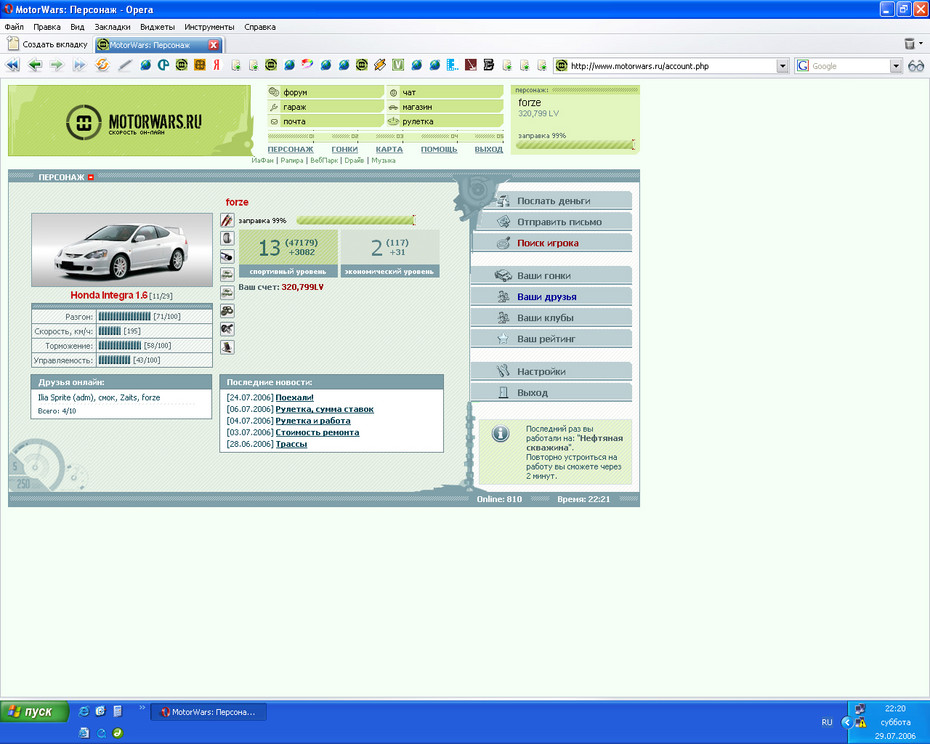Click the Windows Пуск start button
930x744 pixels.
(x=35, y=712)
